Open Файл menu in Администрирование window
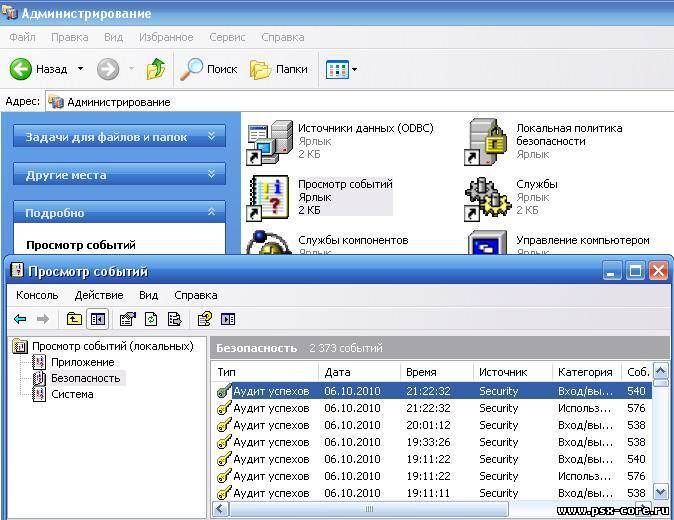Viewport: 674px width, 520px height. [22, 37]
